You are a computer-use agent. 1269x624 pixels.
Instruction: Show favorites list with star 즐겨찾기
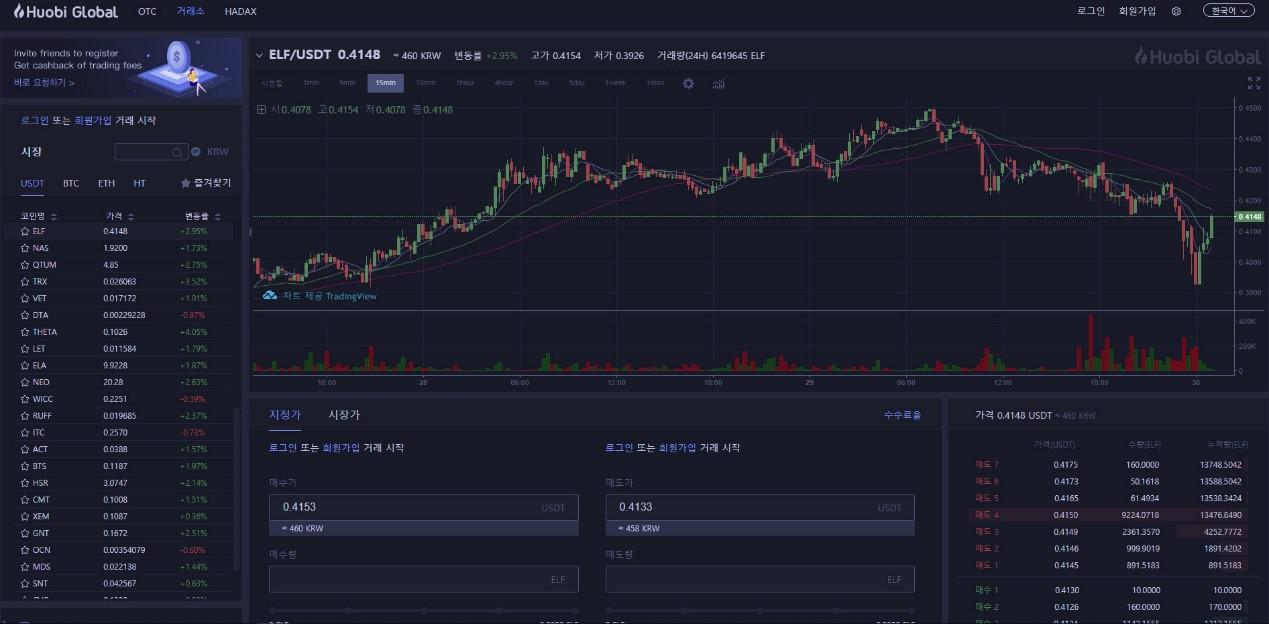[205, 183]
